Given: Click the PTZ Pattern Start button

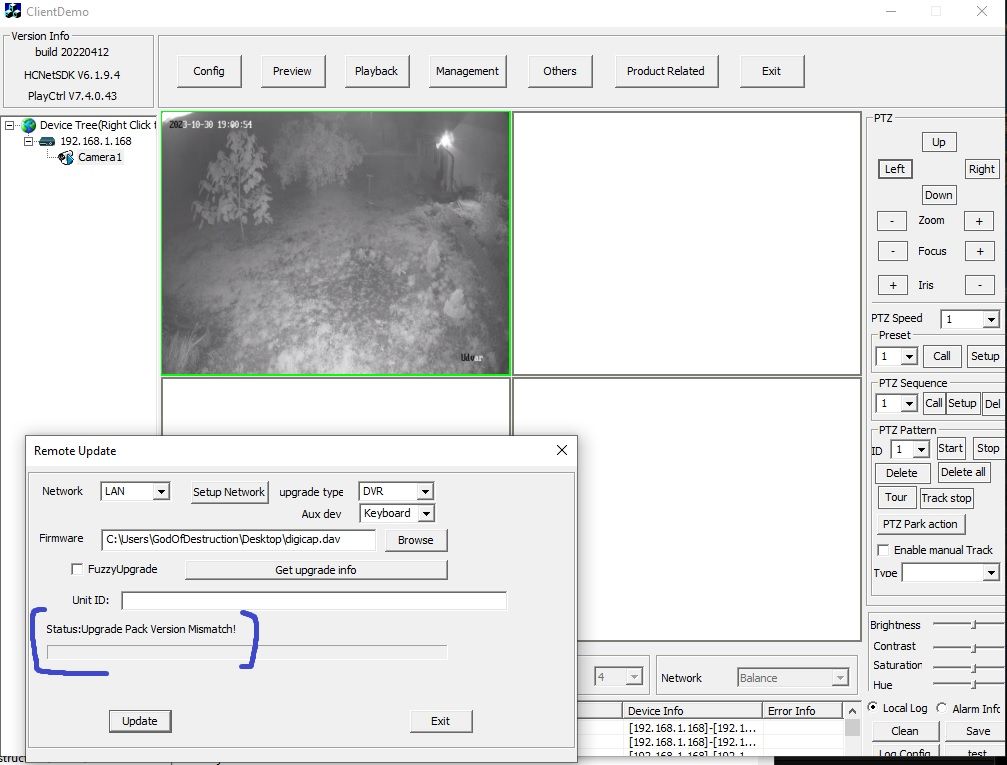Looking at the screenshot, I should point(950,448).
